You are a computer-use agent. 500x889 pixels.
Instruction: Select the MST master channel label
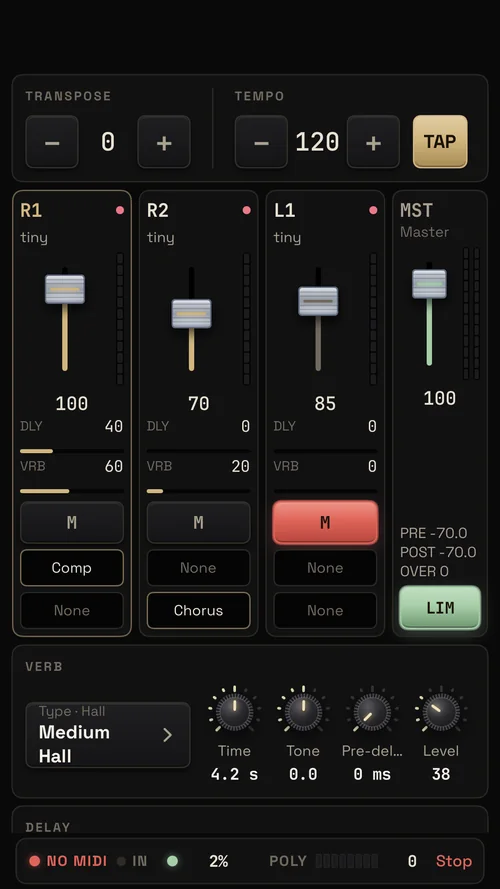coord(417,211)
